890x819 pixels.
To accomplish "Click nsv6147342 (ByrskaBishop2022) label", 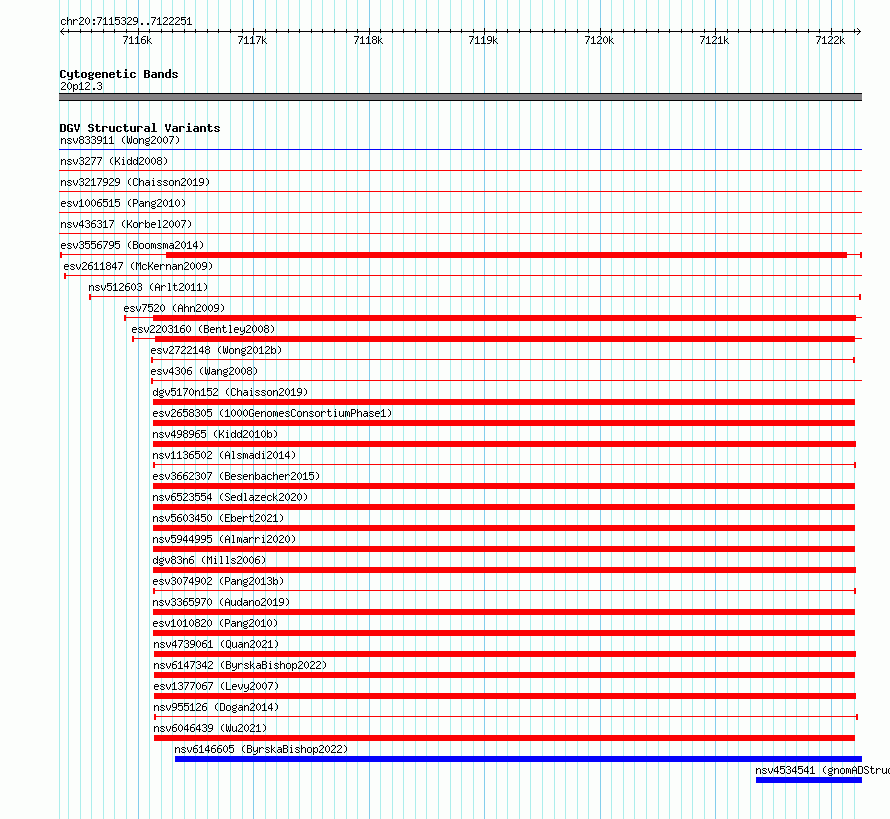I will pos(240,665).
